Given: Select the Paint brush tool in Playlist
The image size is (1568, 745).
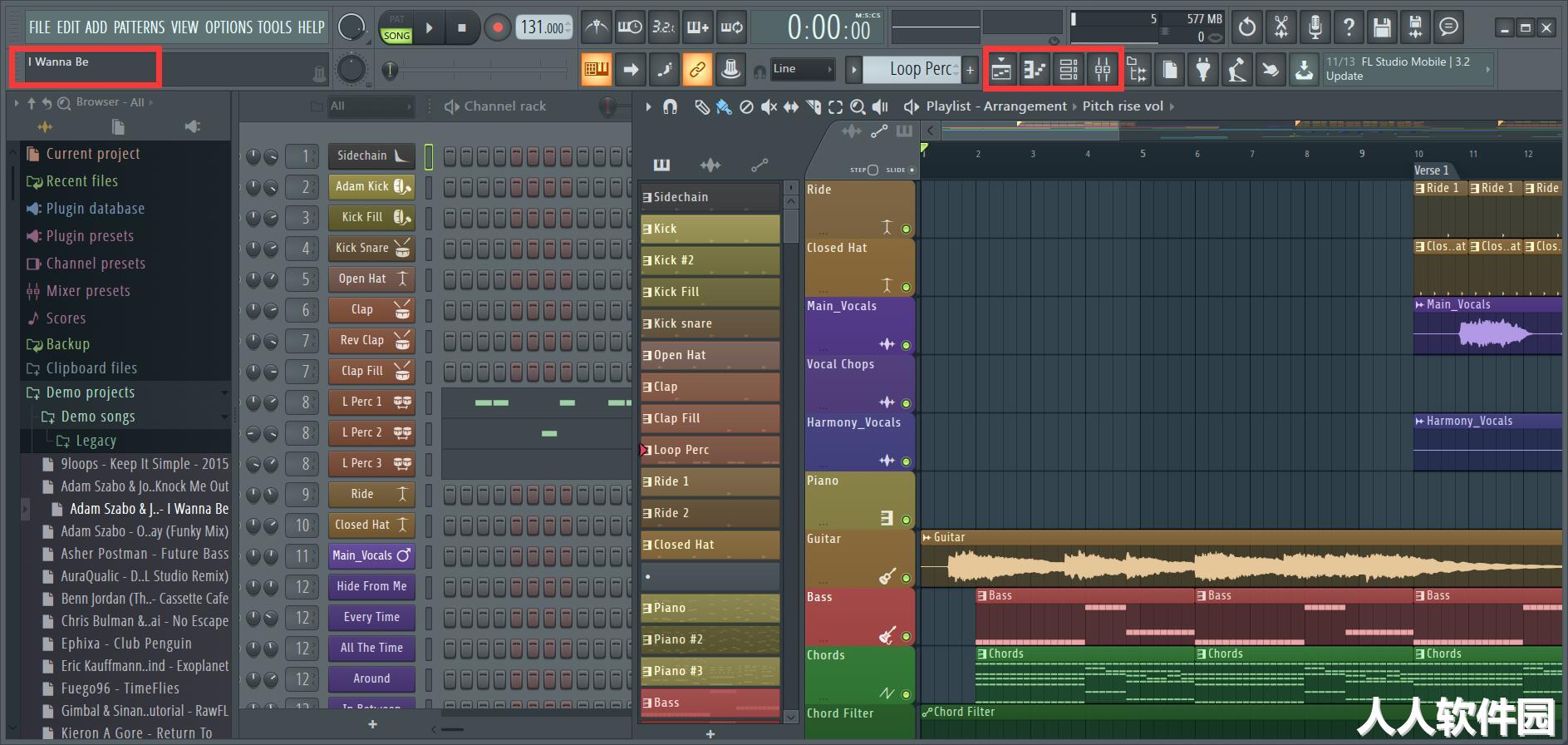Looking at the screenshot, I should (724, 106).
